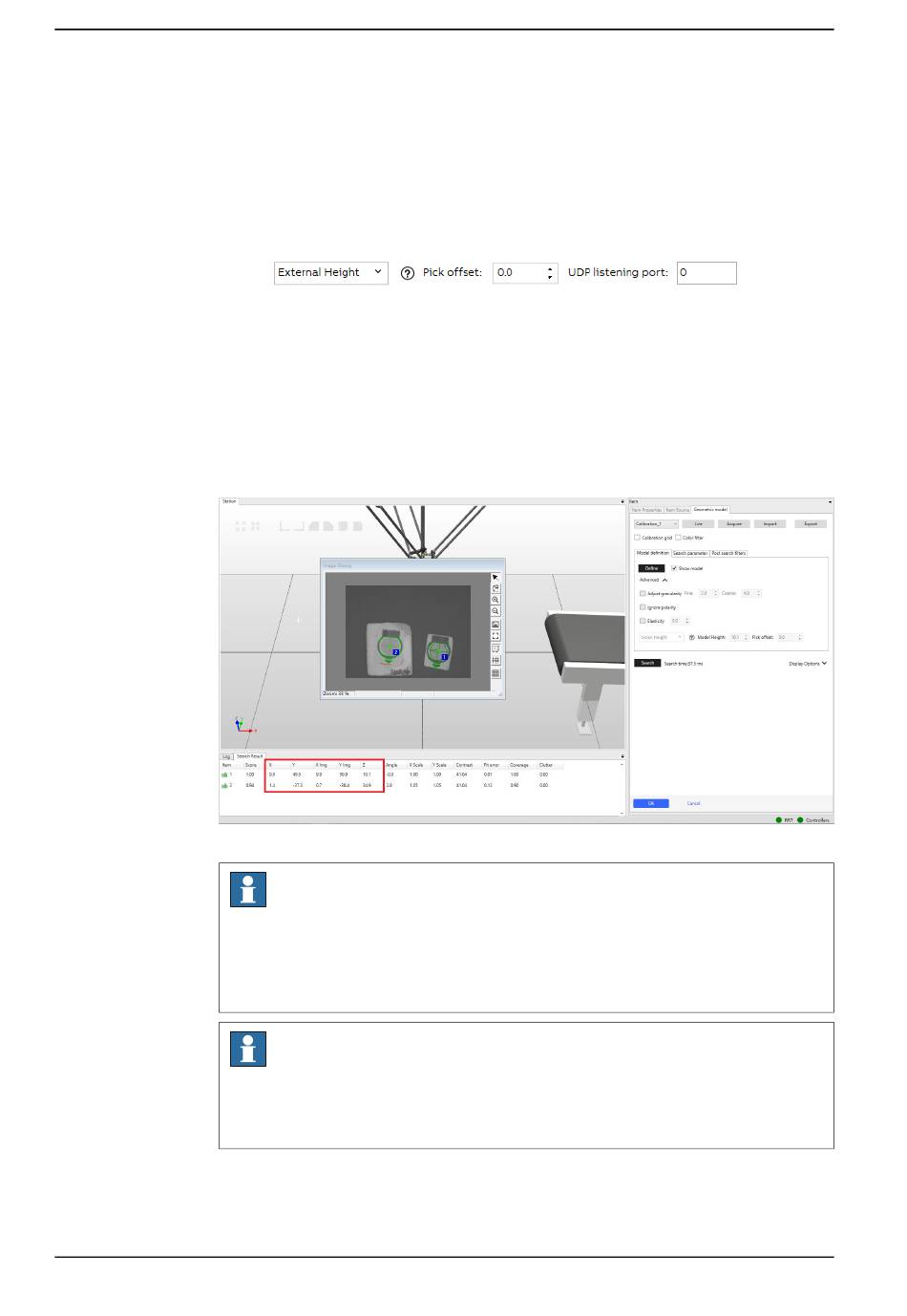This screenshot has height=1316, width=907.
Task: Uncheck the Show model checkbox
Action: point(674,568)
